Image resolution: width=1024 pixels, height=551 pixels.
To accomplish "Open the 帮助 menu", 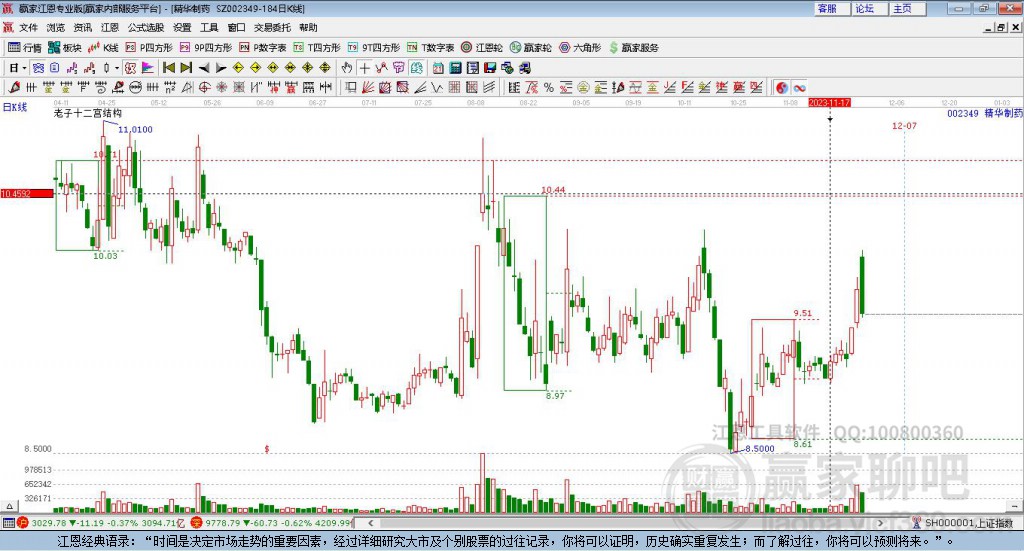I will coord(308,27).
